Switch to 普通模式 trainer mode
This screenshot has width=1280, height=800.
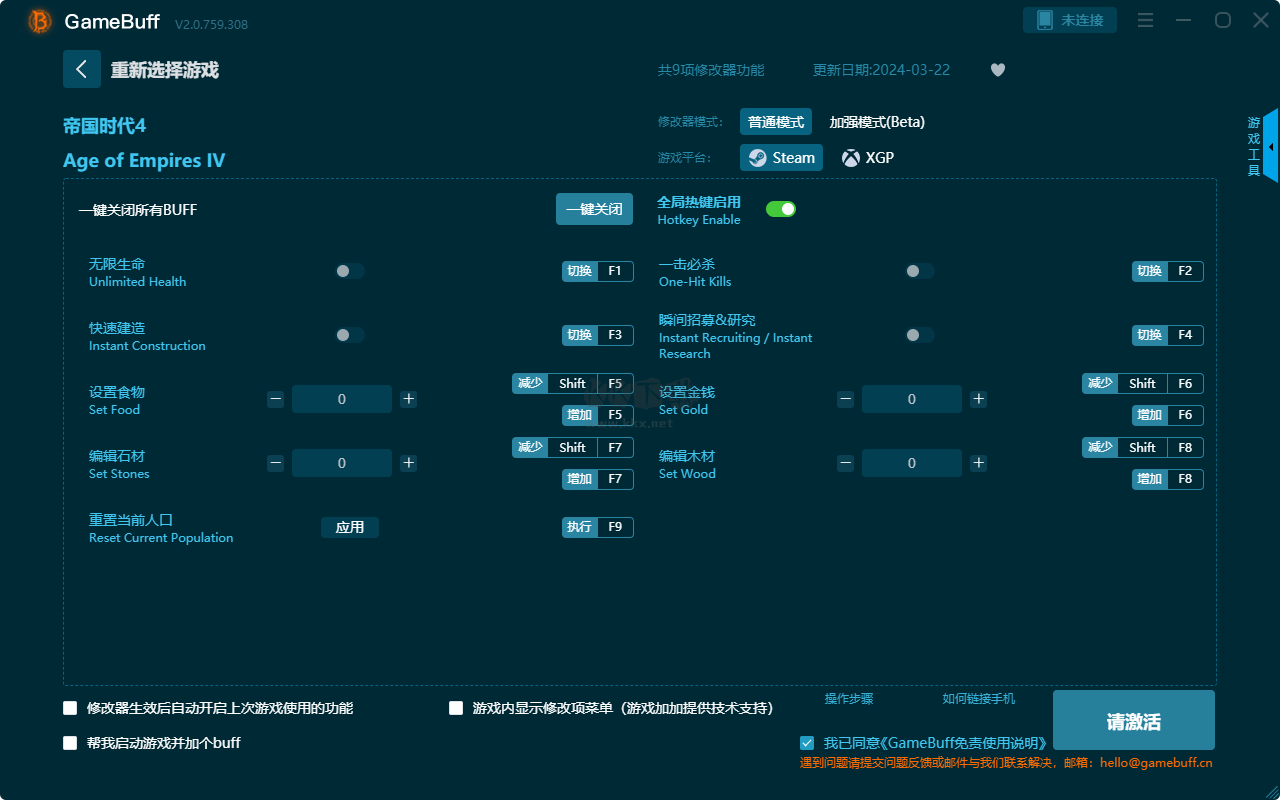pos(776,122)
